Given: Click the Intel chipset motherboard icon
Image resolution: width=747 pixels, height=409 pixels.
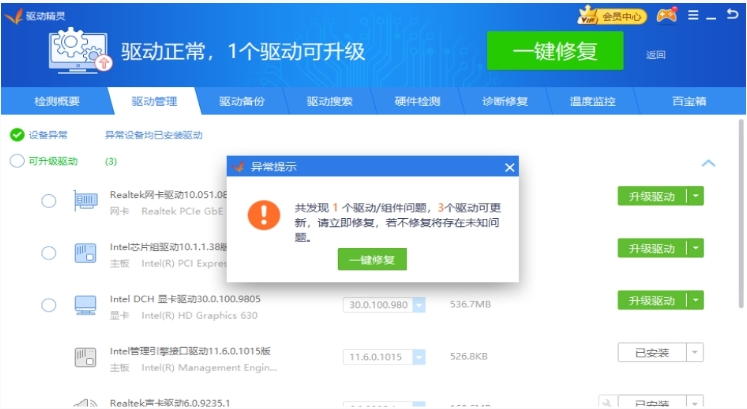Looking at the screenshot, I should [86, 253].
